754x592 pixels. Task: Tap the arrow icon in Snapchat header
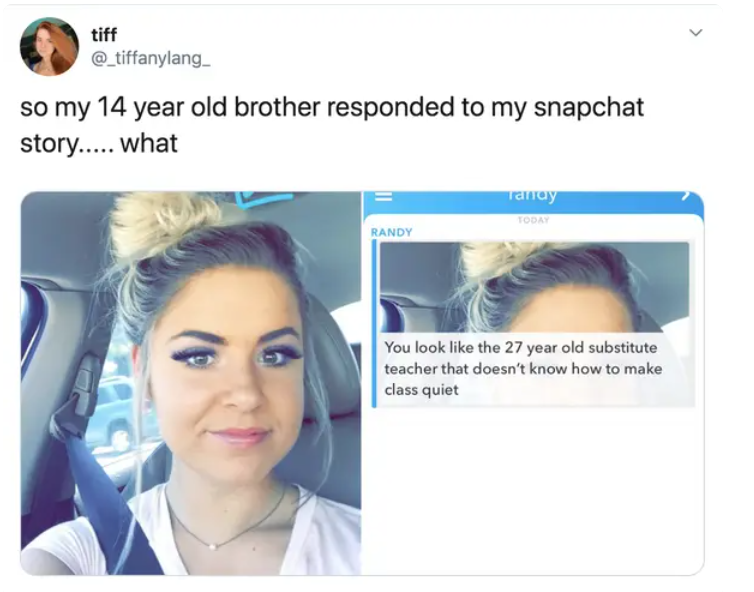686,195
